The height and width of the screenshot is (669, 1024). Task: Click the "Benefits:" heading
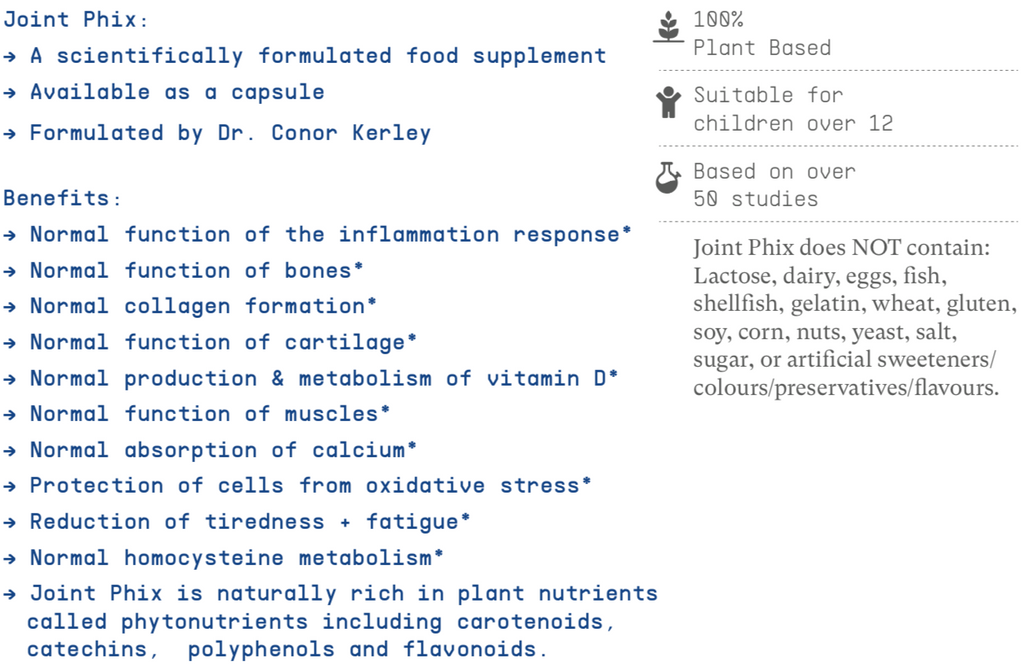62,198
